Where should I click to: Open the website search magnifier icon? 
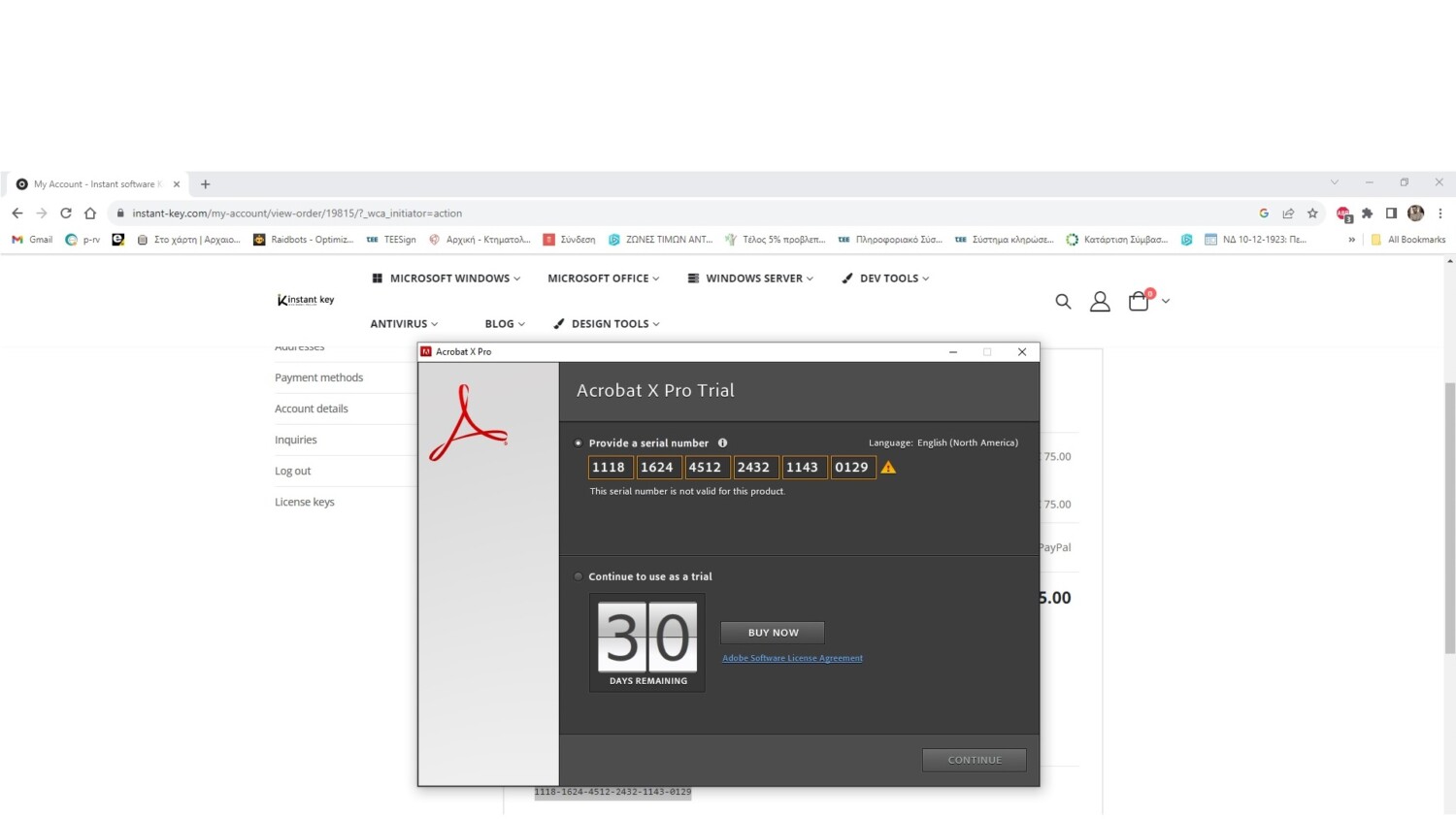click(1063, 302)
